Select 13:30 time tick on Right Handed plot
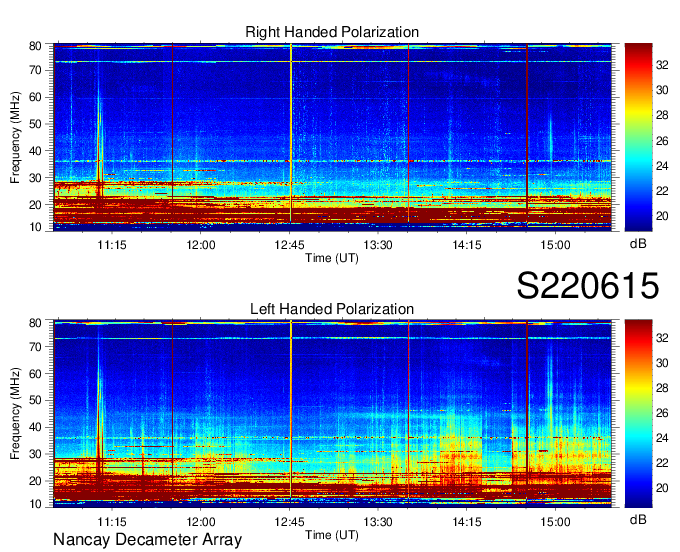The image size is (680, 552). (378, 245)
